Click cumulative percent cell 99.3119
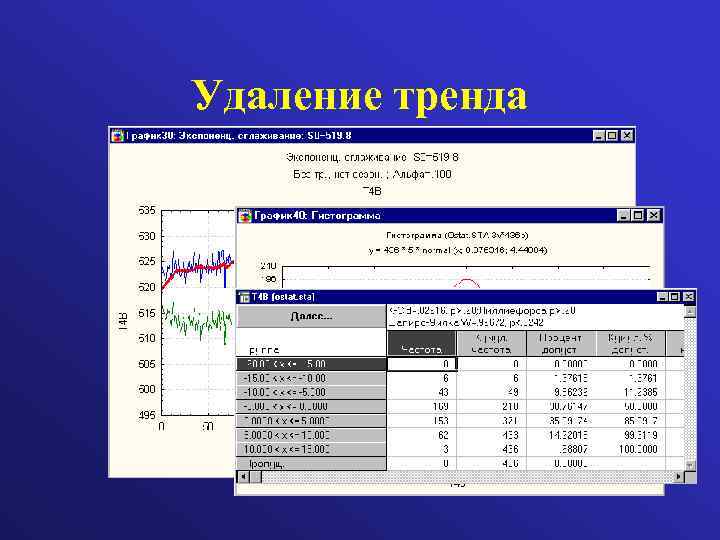Screen dimensions: 720x540 [630, 435]
